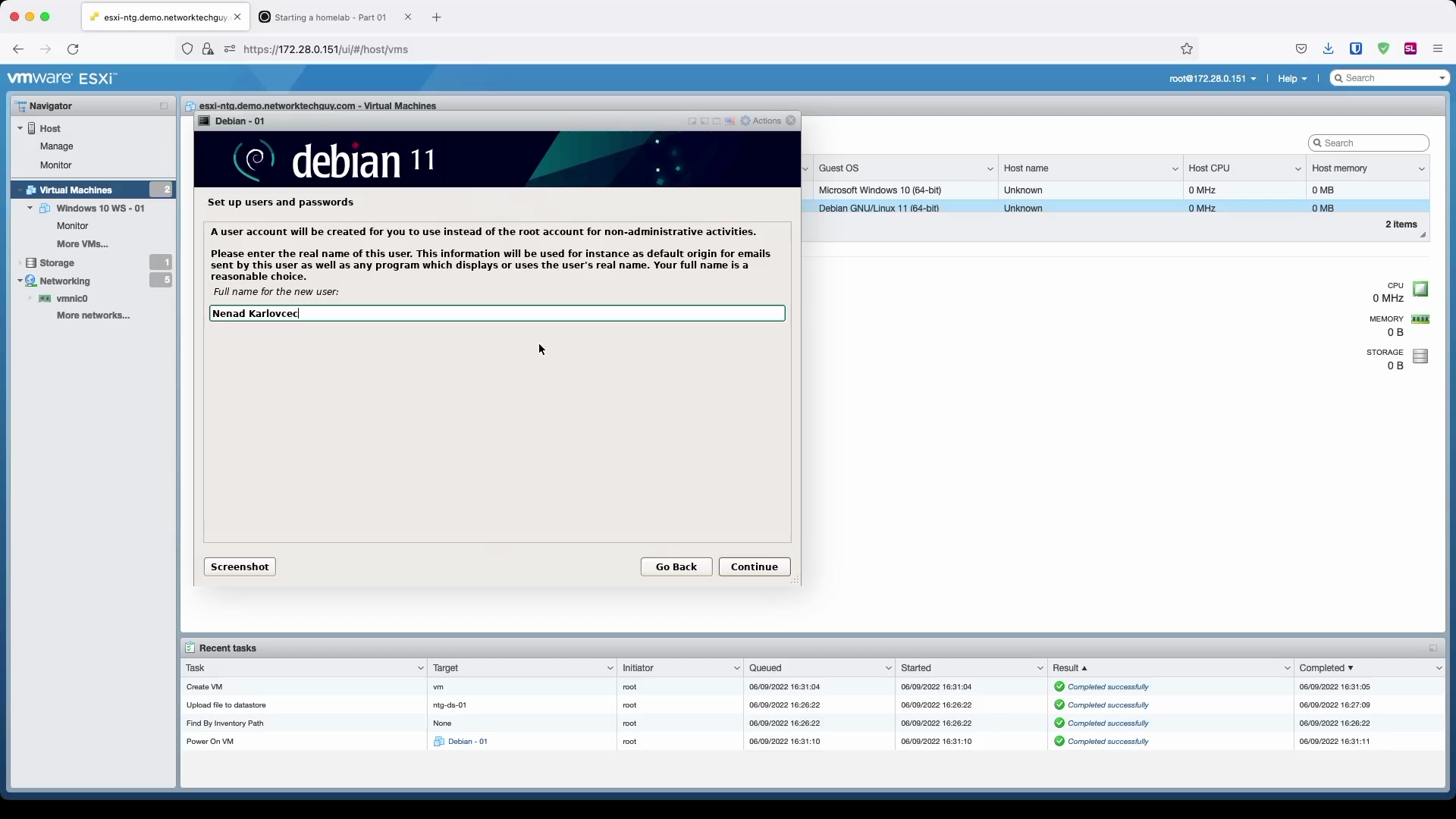Minimize the Navigator panel
Viewport: 1456px width, 819px height.
(x=164, y=106)
